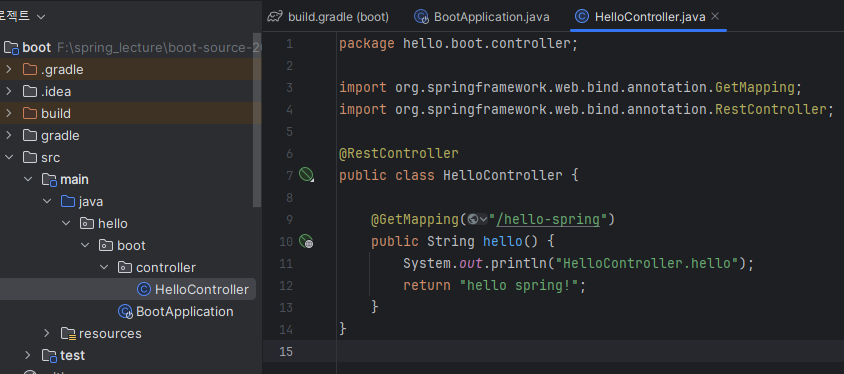Click the Gradle elephant icon on build.gradle tab
The height and width of the screenshot is (374, 844).
click(x=275, y=17)
